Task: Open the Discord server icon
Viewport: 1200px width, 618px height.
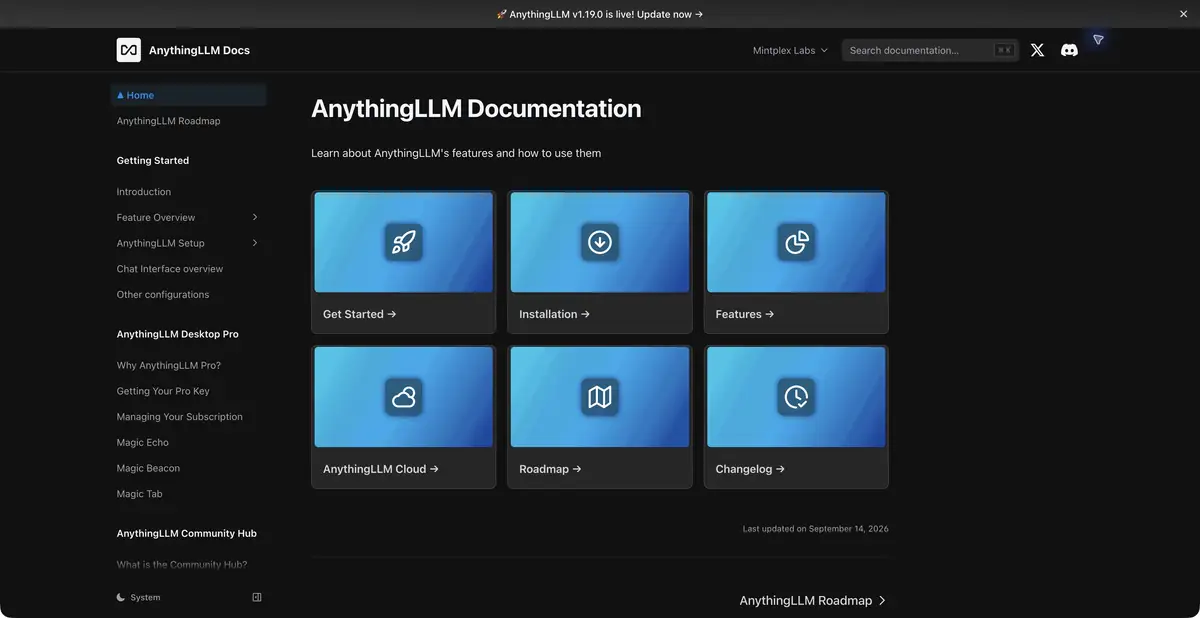Action: [x=1069, y=50]
